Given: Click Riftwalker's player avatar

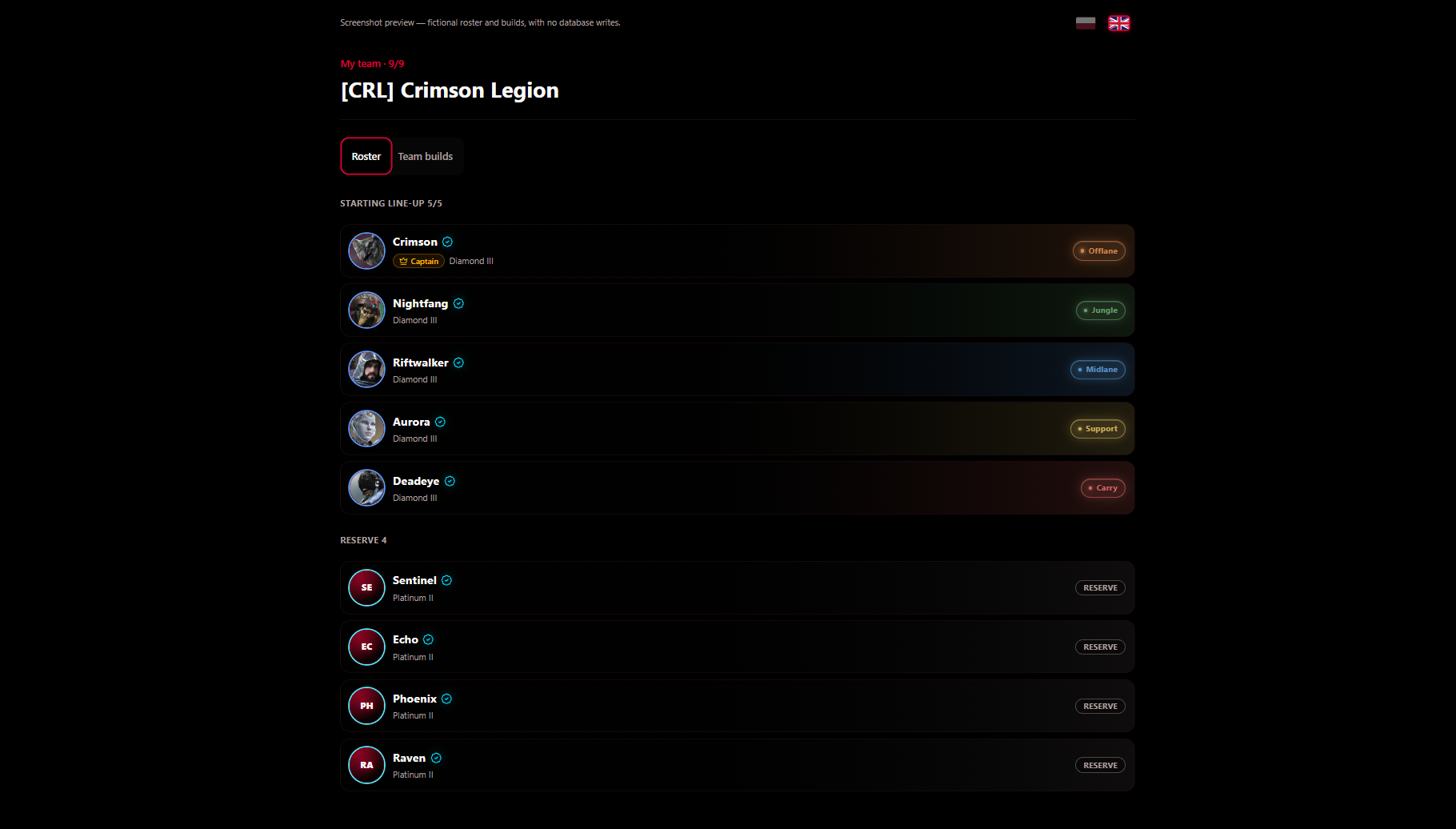Looking at the screenshot, I should pos(366,370).
